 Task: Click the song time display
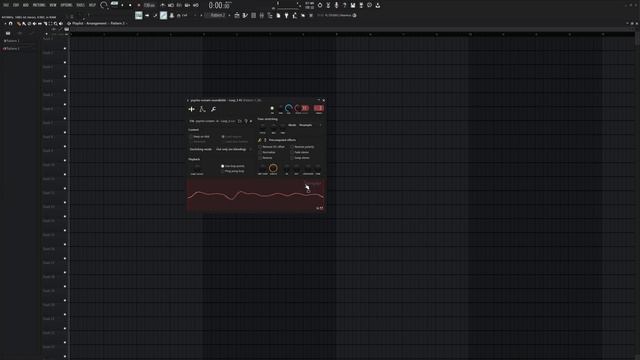(x=219, y=5)
